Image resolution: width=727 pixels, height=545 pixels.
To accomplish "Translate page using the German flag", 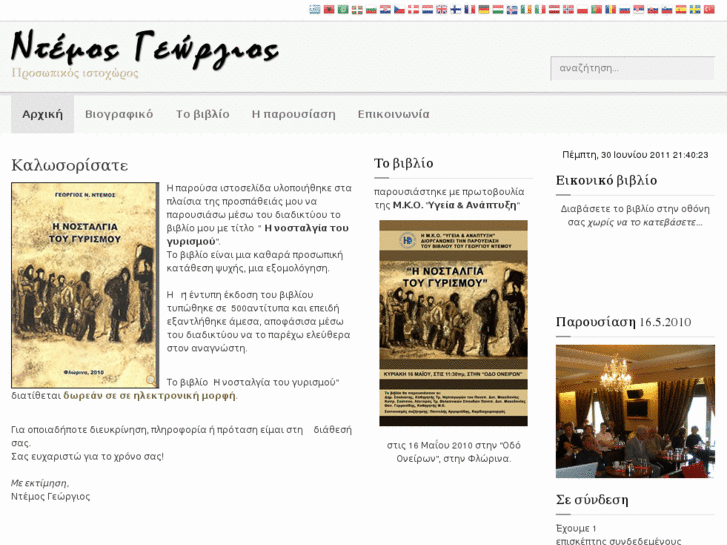I will [x=484, y=9].
